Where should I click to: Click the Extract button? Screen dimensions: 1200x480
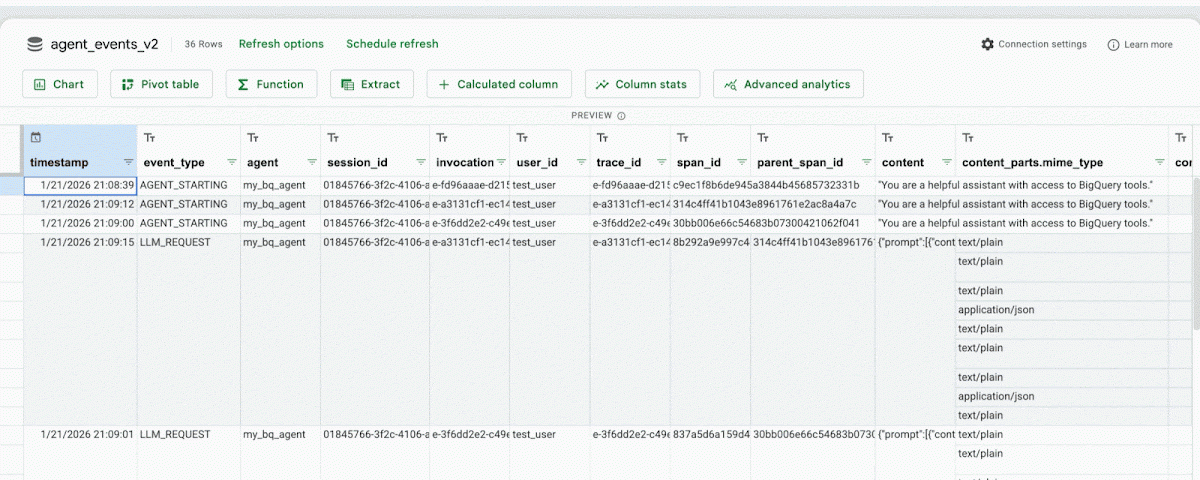[x=372, y=84]
